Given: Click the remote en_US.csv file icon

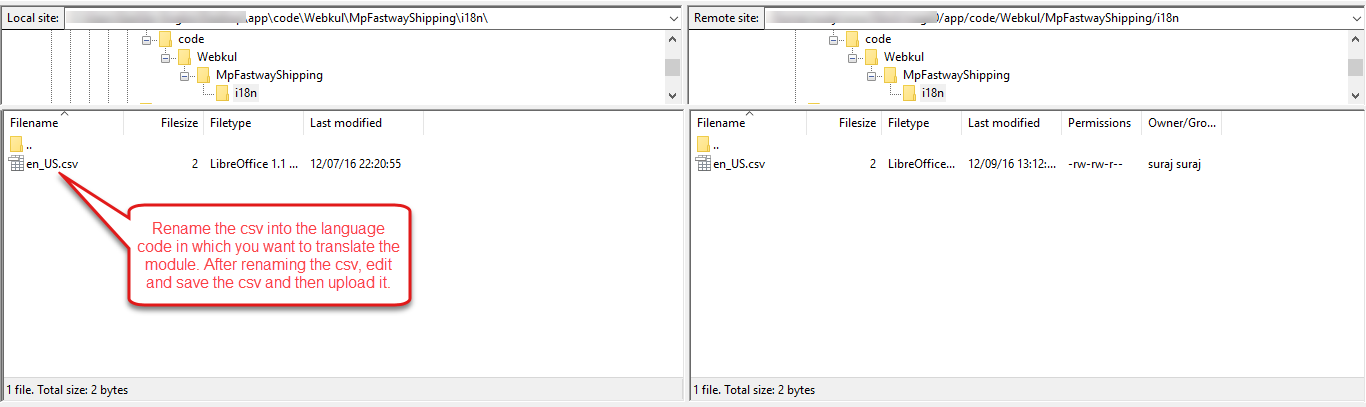Looking at the screenshot, I should 703,164.
